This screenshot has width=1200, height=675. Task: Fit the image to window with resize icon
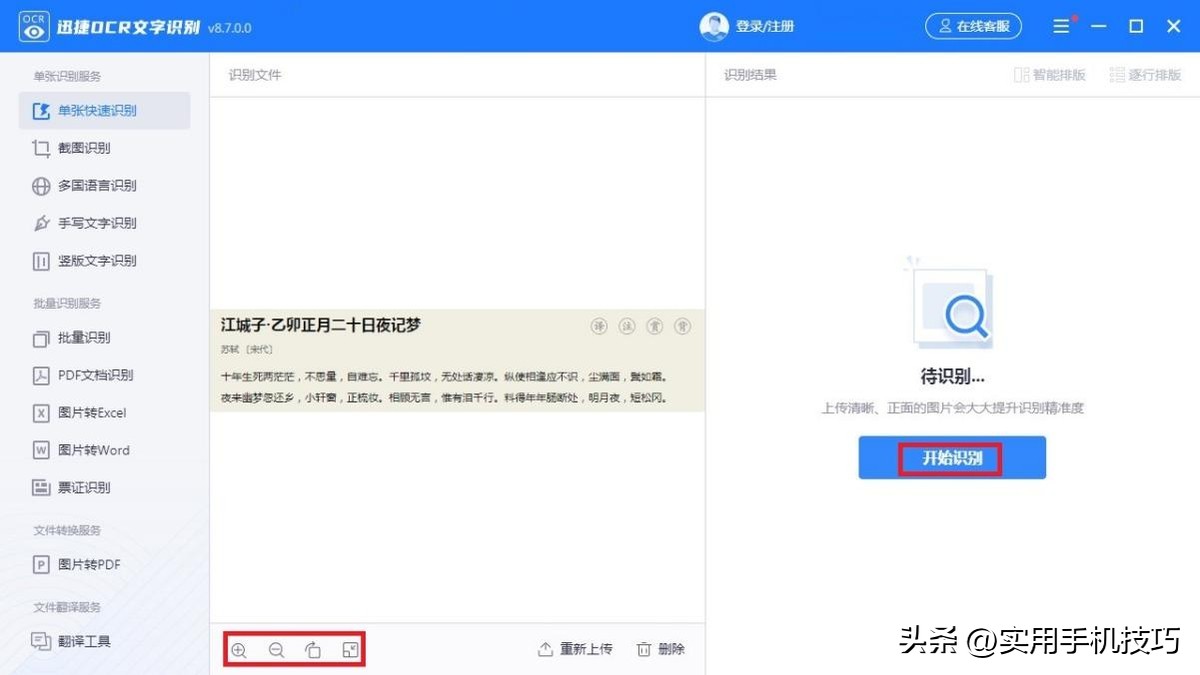pos(348,649)
